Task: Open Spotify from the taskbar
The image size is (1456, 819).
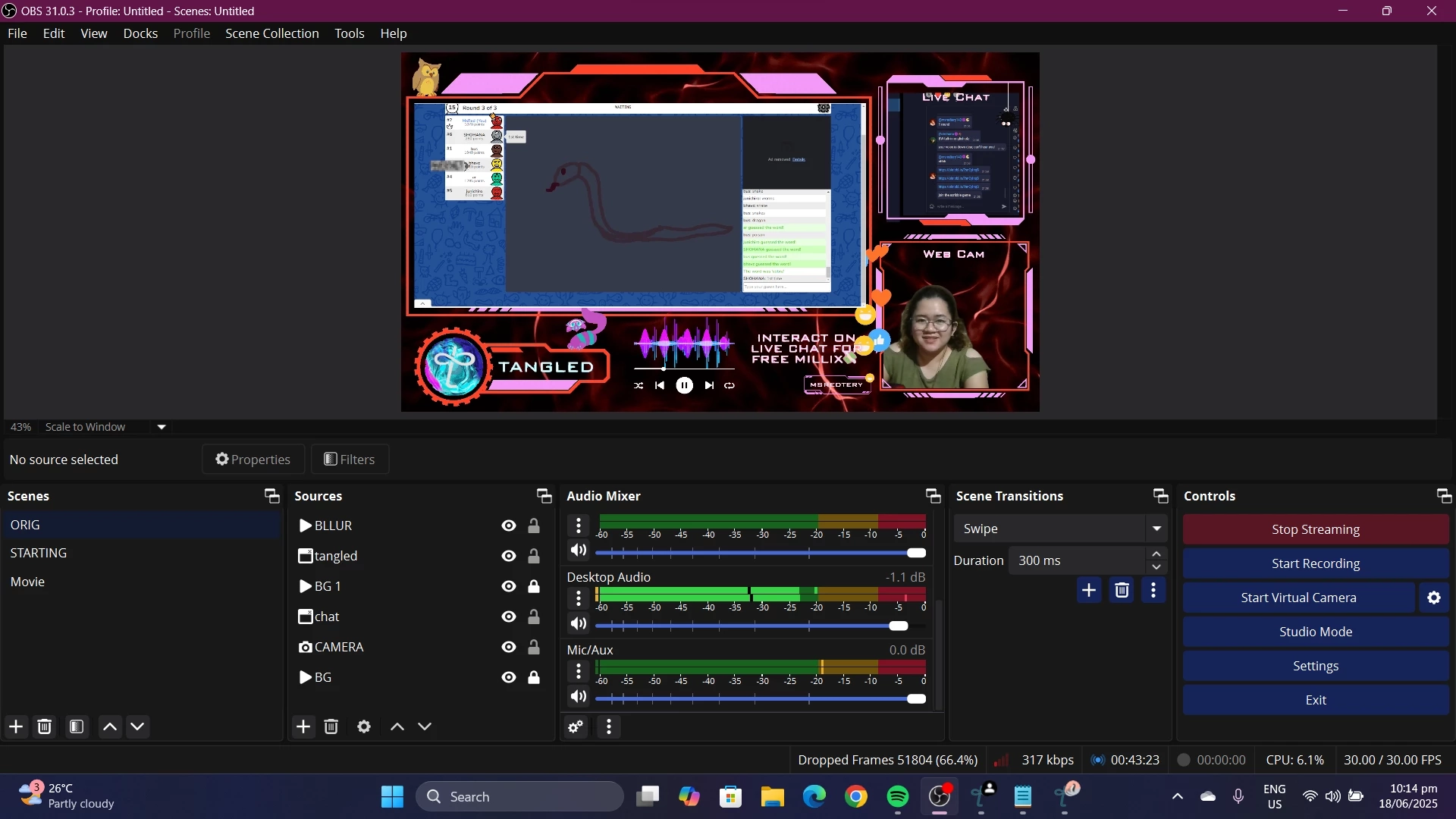Action: point(898,796)
